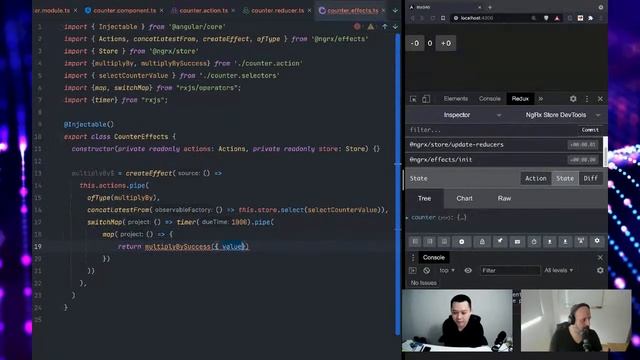Viewport: 640px width, 360px height.
Task: Close the counter.effects.ts editor tab
Action: (384, 11)
